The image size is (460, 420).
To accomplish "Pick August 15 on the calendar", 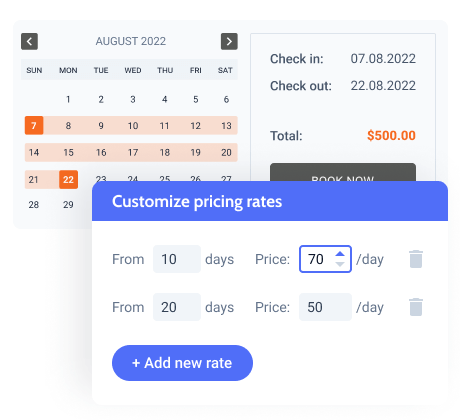I will (x=68, y=153).
